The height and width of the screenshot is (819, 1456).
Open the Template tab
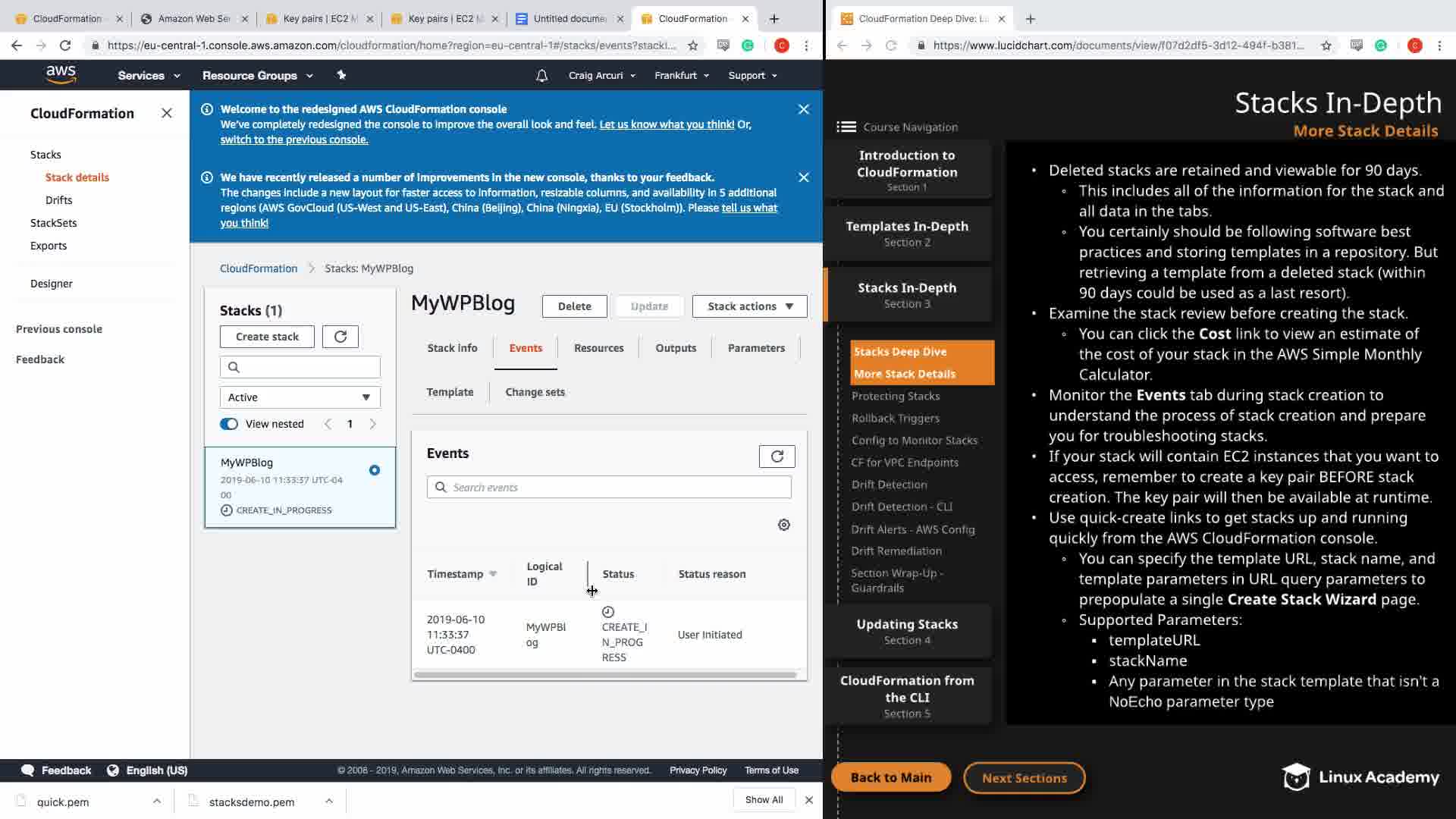(x=450, y=392)
